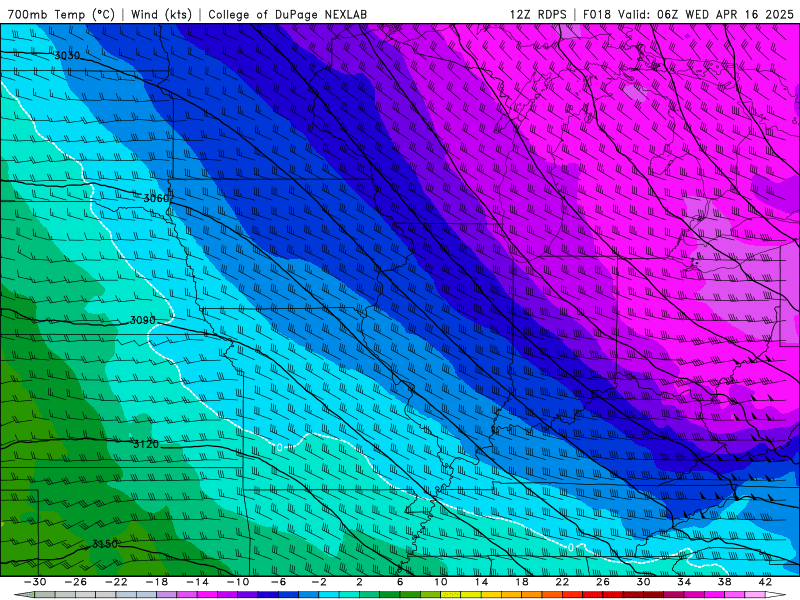Image resolution: width=800 pixels, height=600 pixels.
Task: Click the -14 colorbar scale label
Action: coord(197,582)
